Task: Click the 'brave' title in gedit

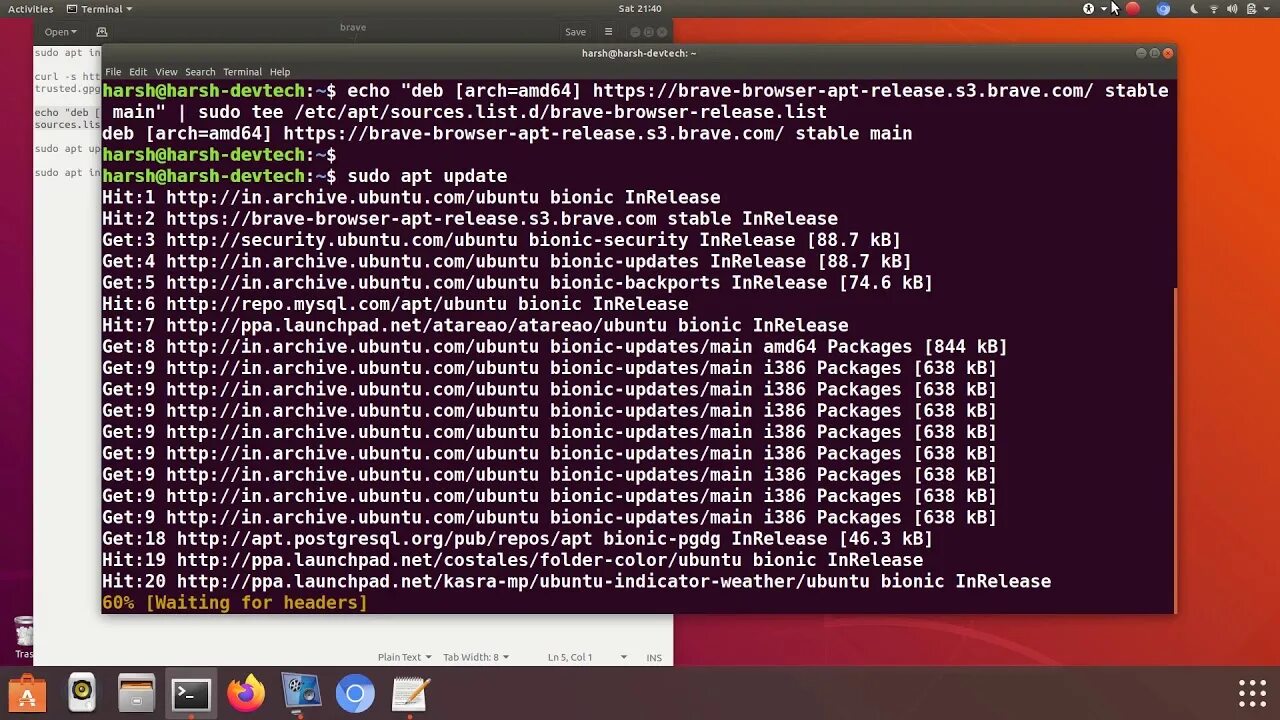Action: (353, 27)
